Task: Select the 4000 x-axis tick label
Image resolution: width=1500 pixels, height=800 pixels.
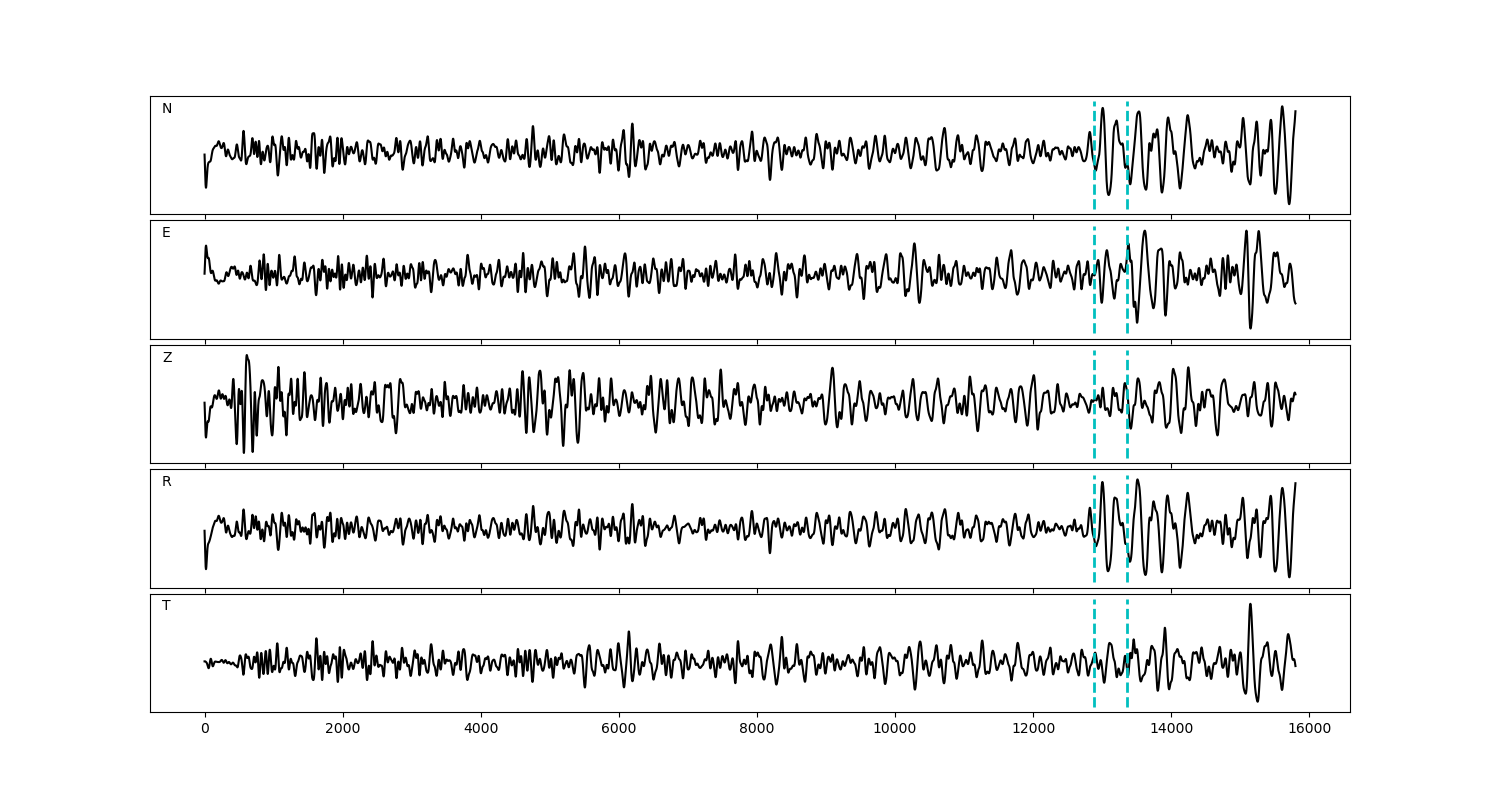Action: 481,730
